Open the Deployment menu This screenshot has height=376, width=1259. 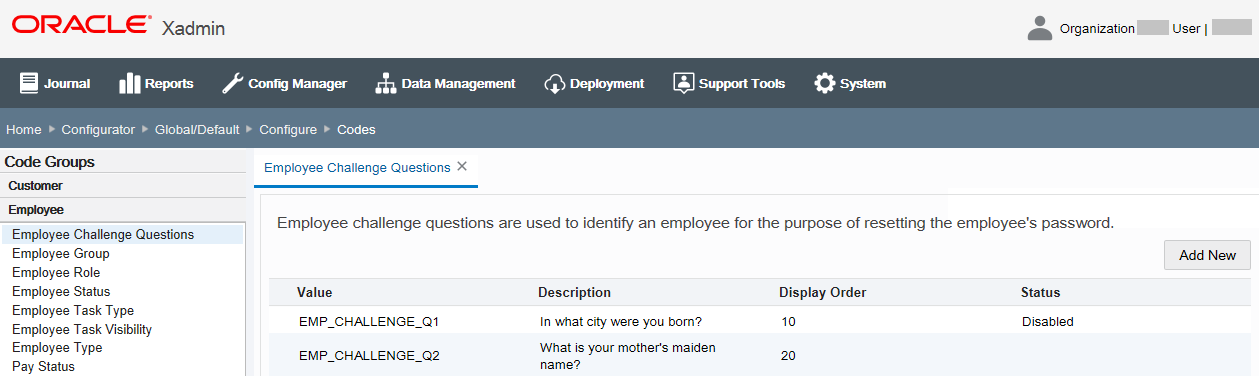[x=594, y=83]
